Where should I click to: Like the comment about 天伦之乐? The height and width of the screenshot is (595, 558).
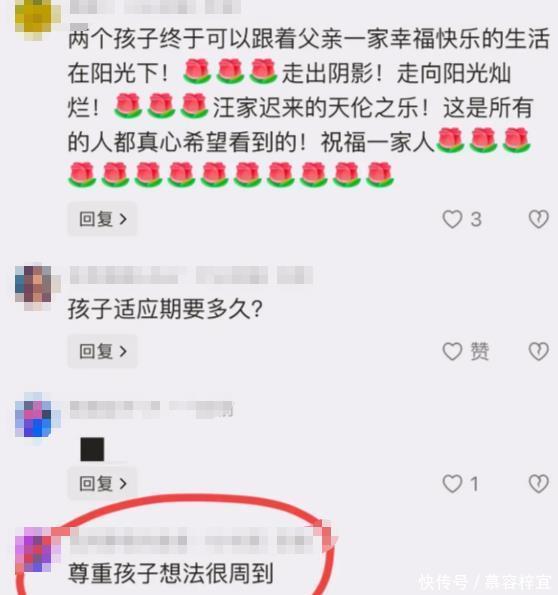coord(452,219)
